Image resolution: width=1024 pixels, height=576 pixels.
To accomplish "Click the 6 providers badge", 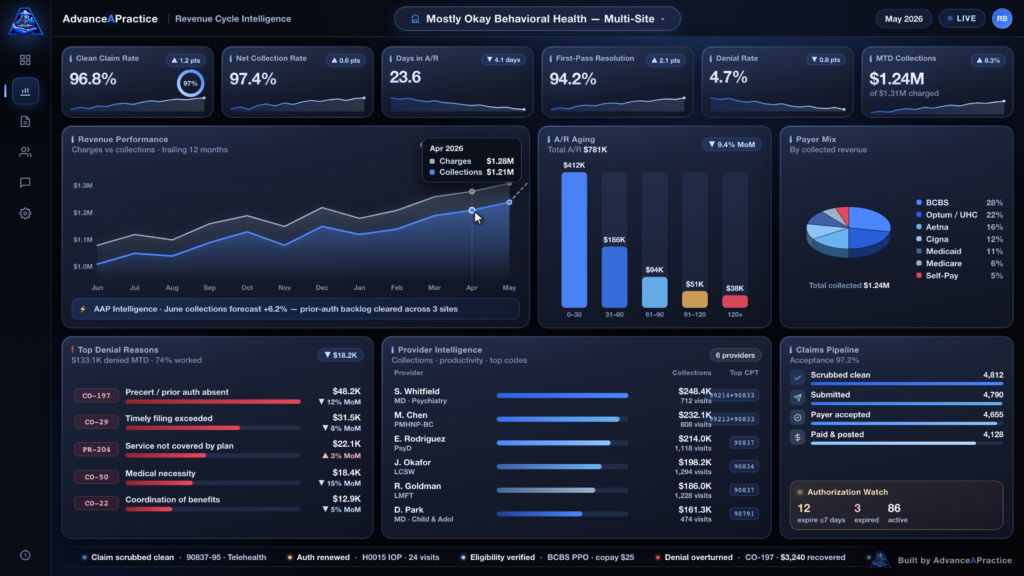I will point(735,355).
